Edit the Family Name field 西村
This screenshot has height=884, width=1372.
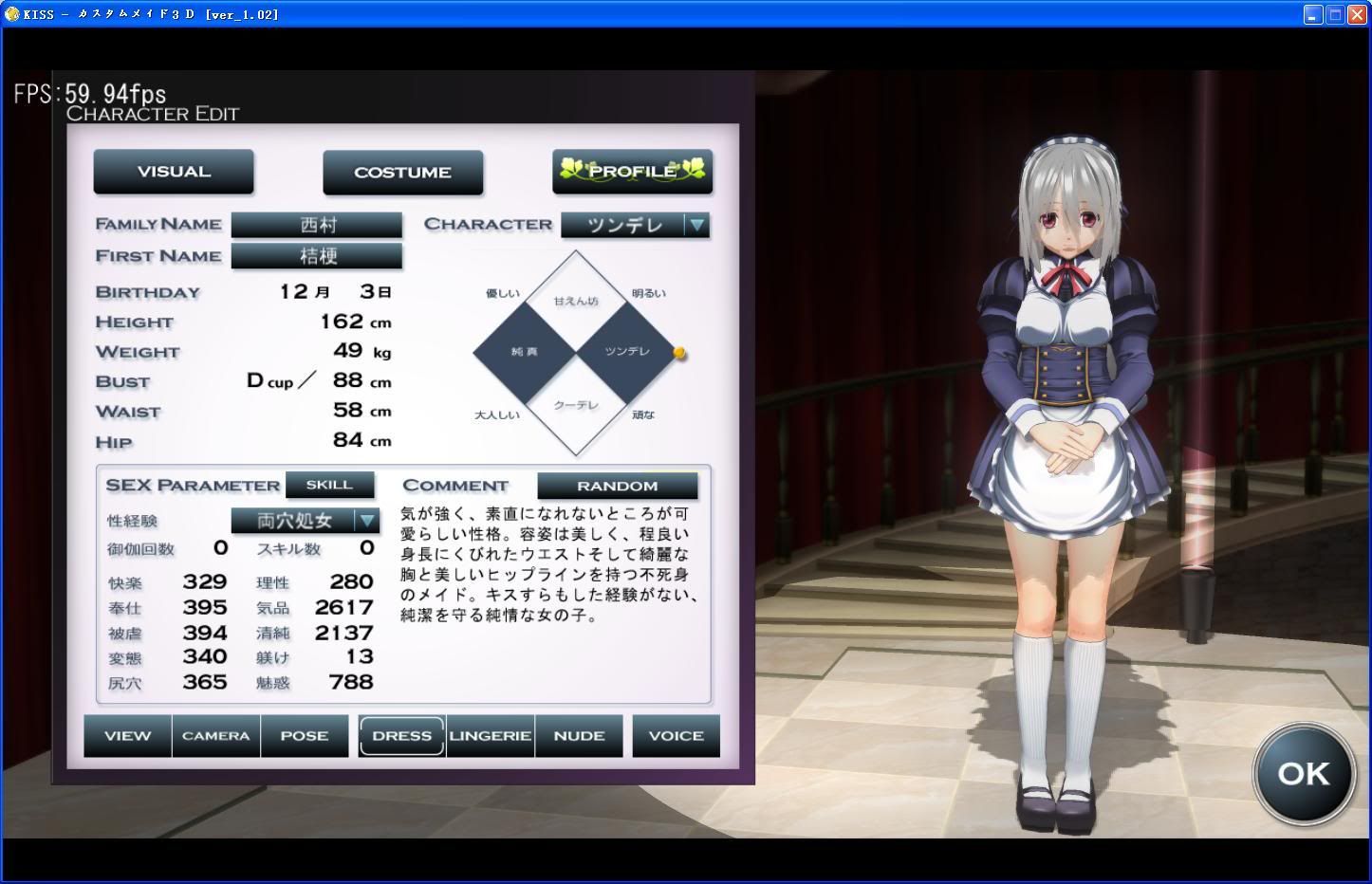coord(317,225)
